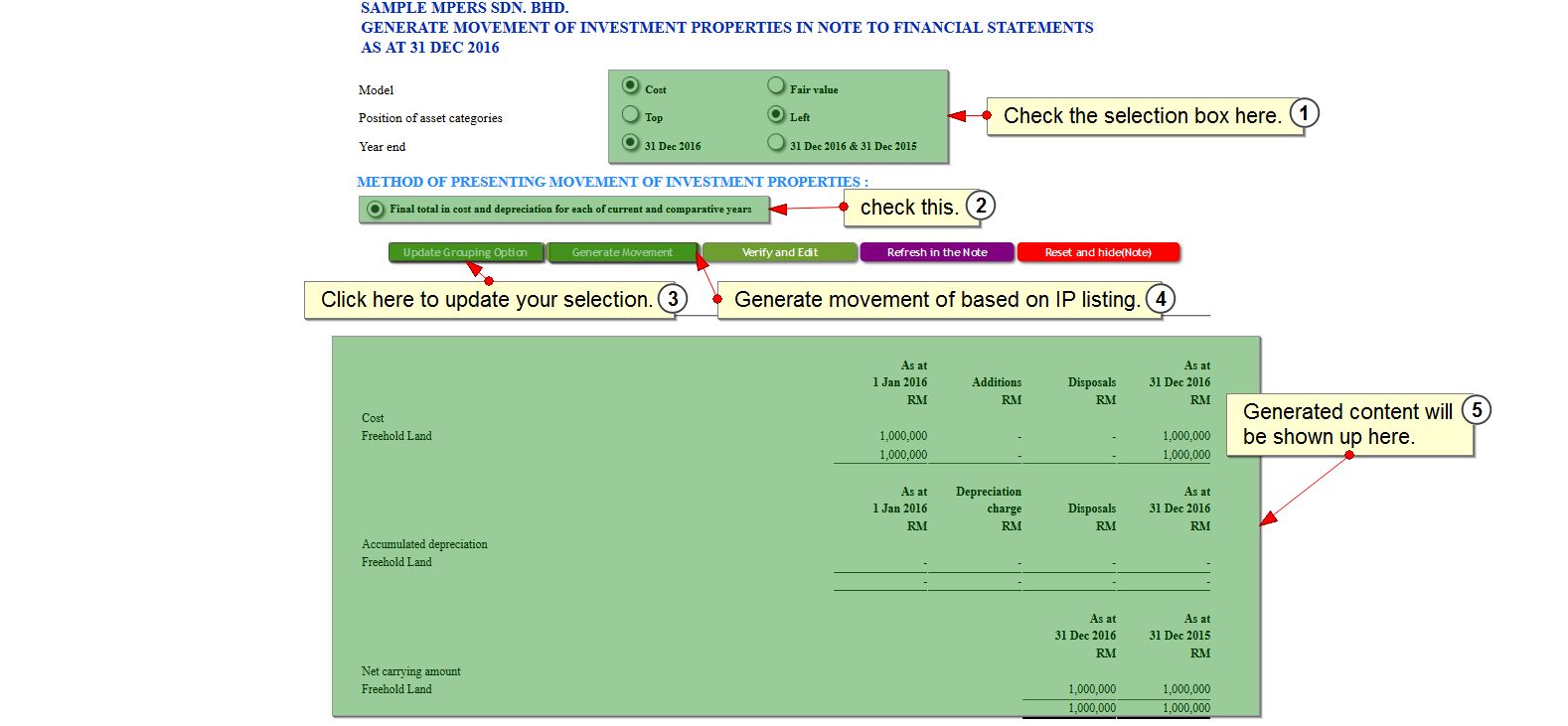Set asset categories position to Top
Screen dimensions: 1568x726
tap(631, 114)
